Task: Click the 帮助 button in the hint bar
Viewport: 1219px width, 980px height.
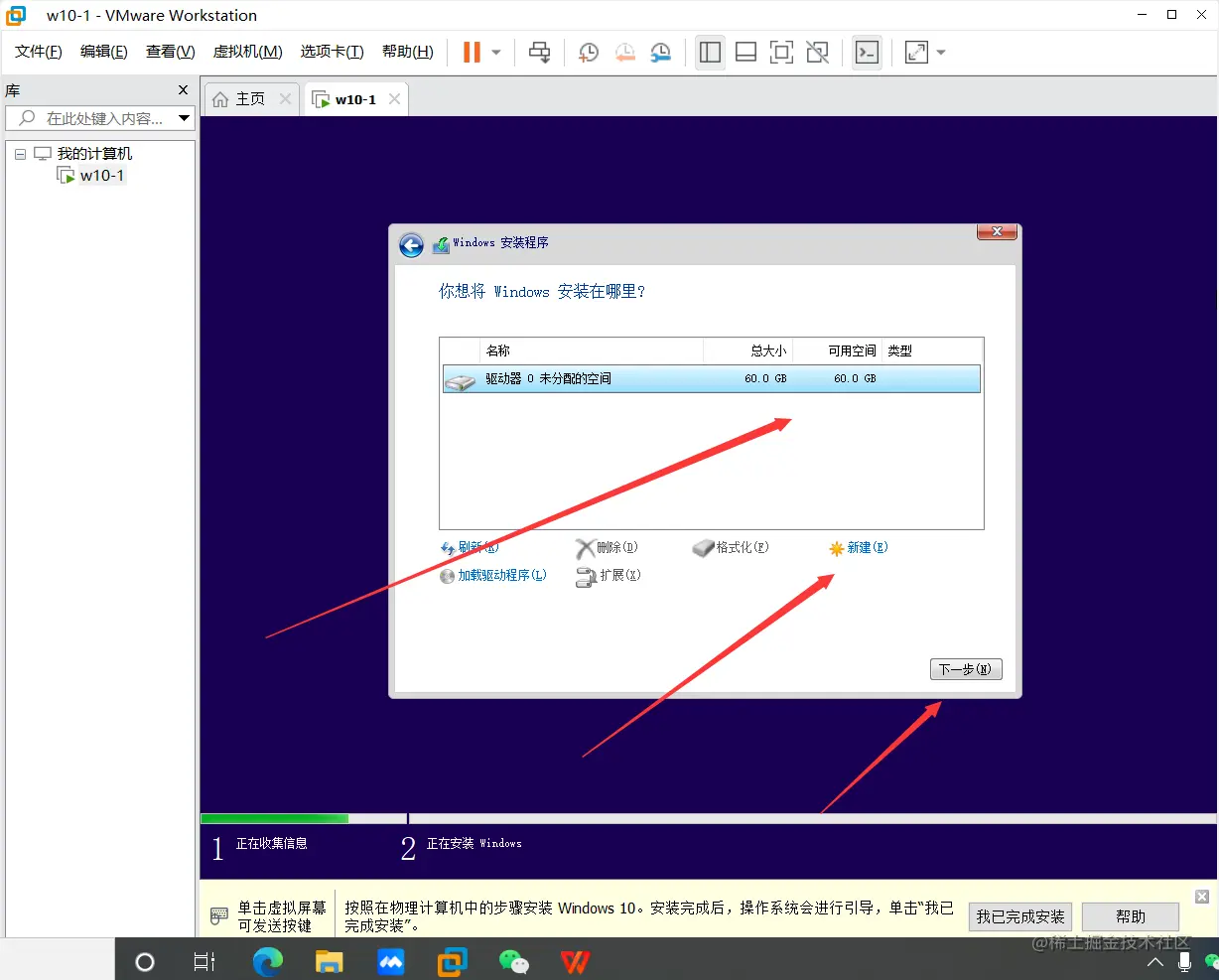Action: click(1131, 916)
